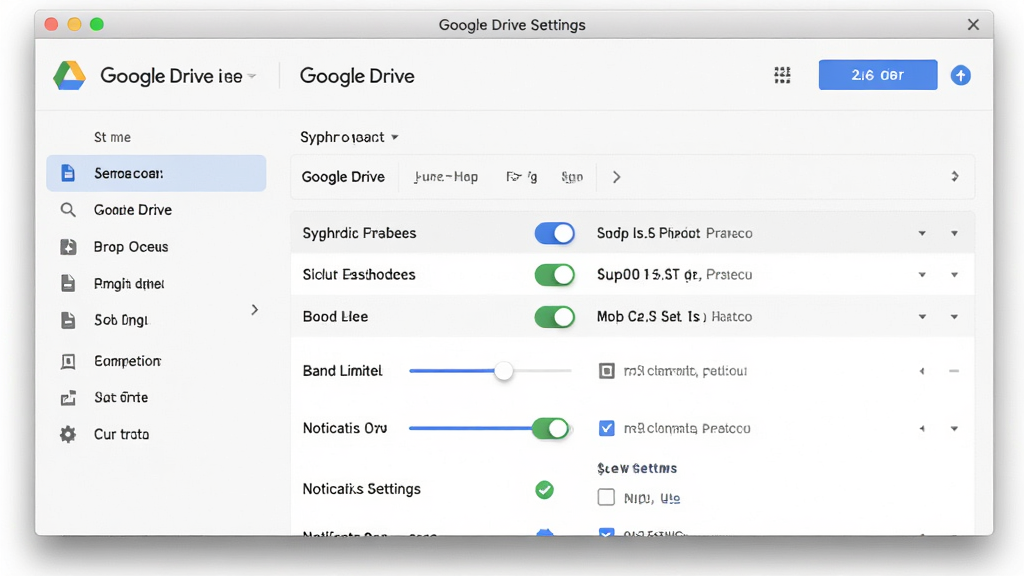Open last dropdown arrow in Bood Llee row
Screen dimensions: 1024x576
coord(954,317)
